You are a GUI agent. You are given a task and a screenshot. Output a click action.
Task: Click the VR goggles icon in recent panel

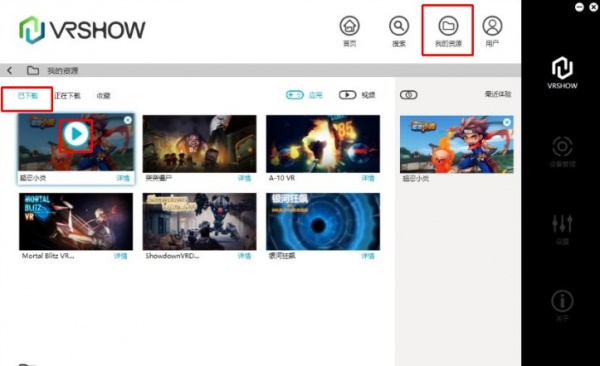tap(409, 95)
